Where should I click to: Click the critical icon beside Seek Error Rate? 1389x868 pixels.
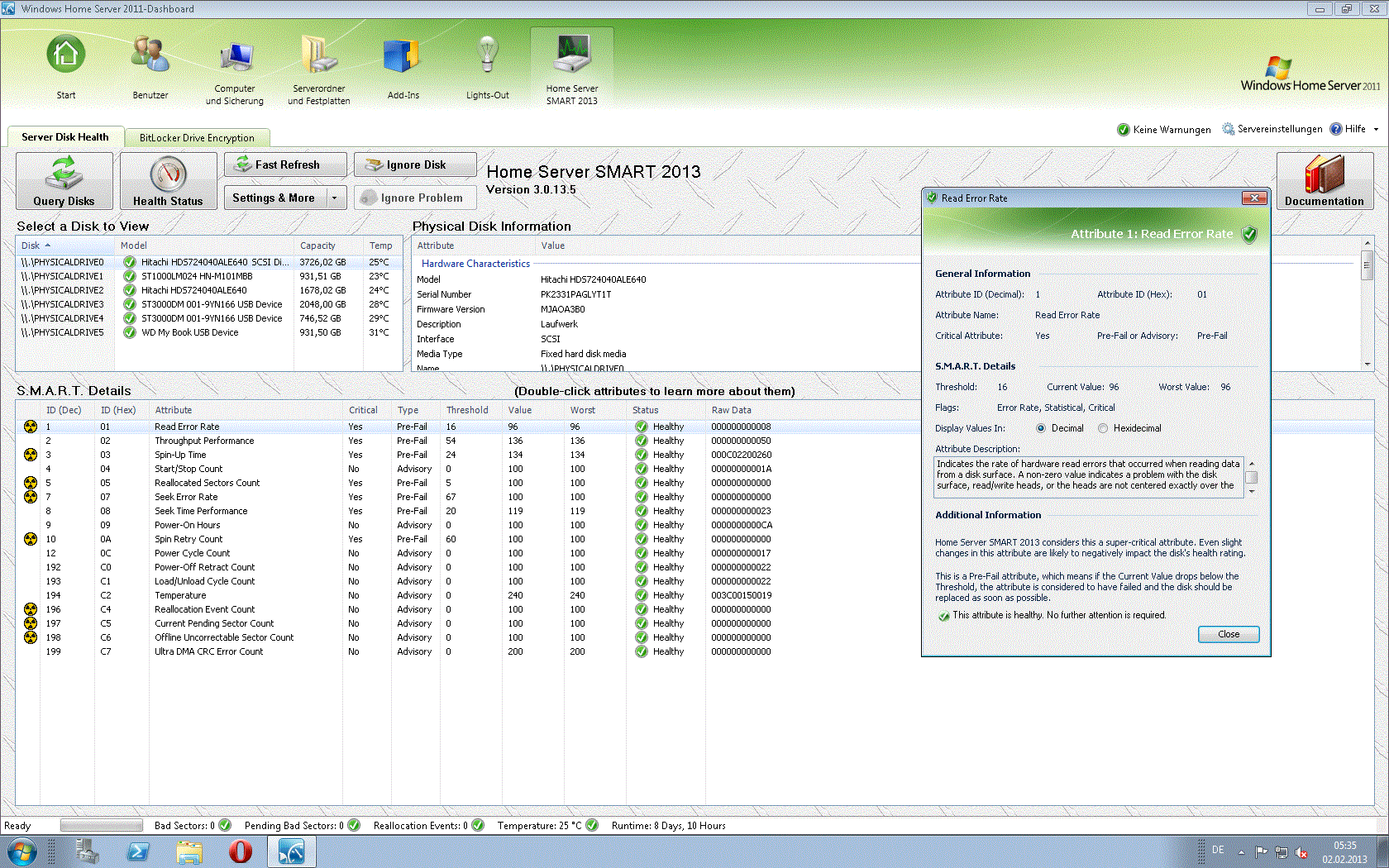point(31,497)
